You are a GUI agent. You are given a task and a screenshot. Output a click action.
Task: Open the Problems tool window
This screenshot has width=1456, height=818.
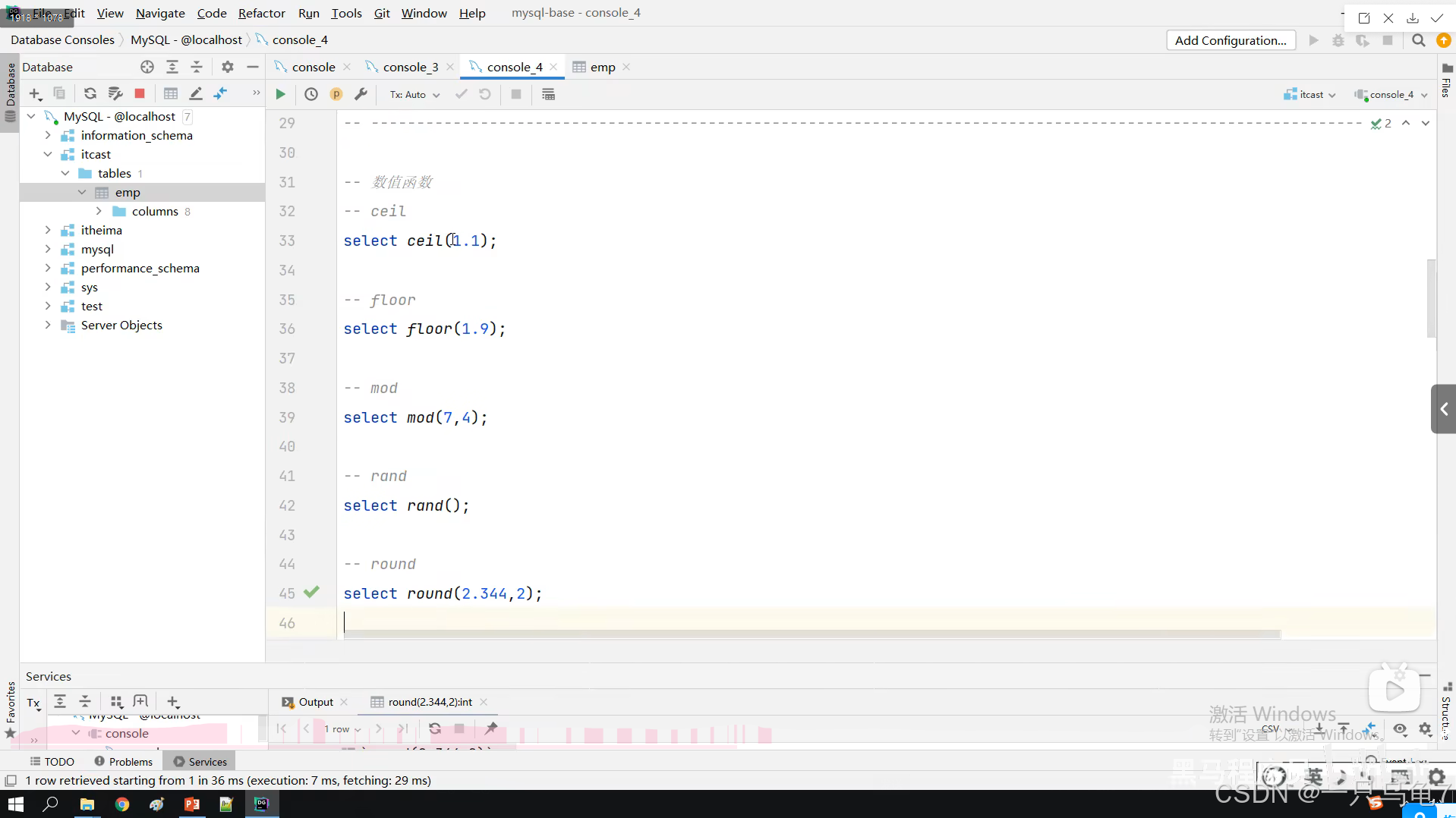123,761
